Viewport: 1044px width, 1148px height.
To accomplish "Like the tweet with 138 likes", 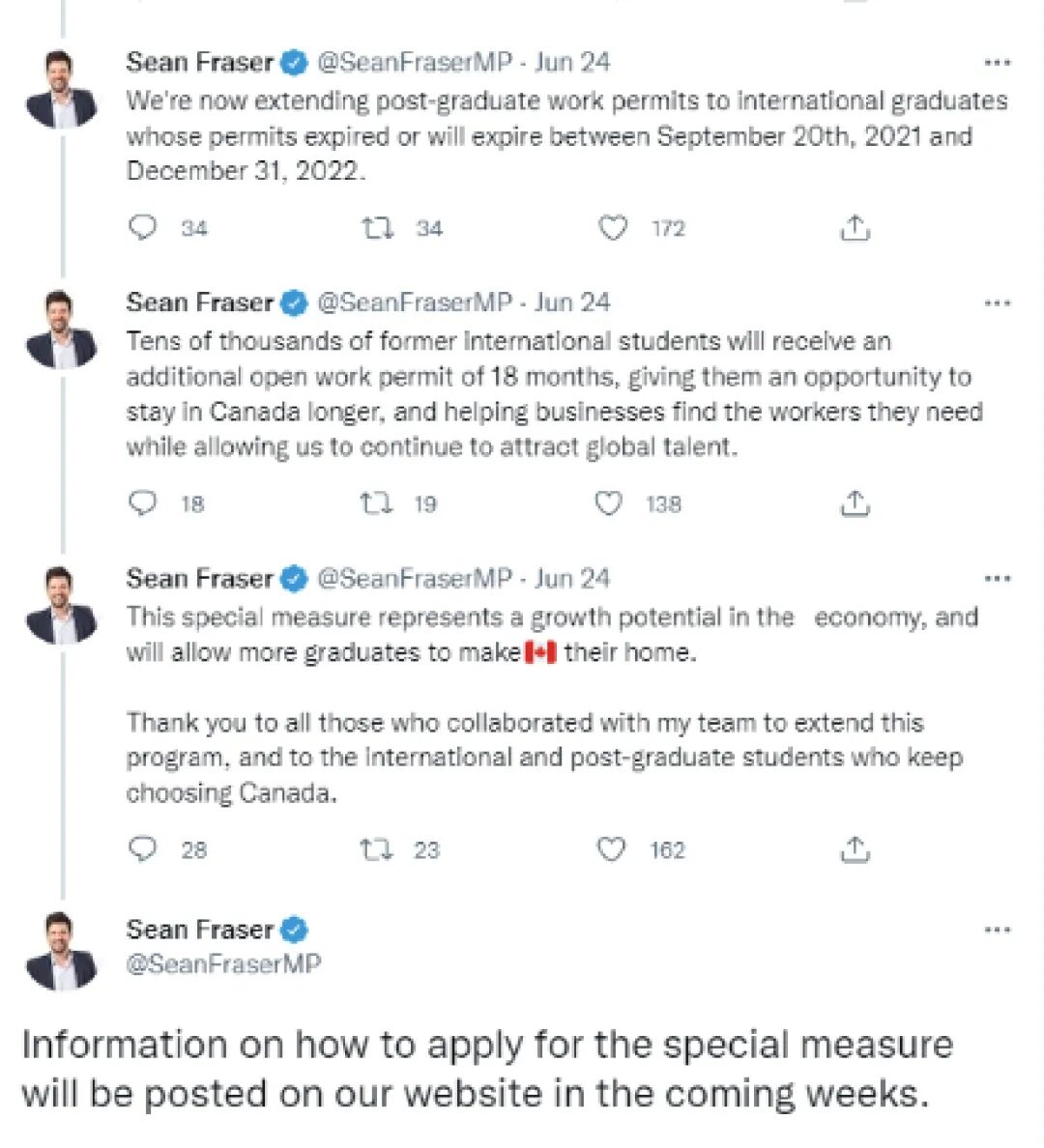I will coord(608,503).
